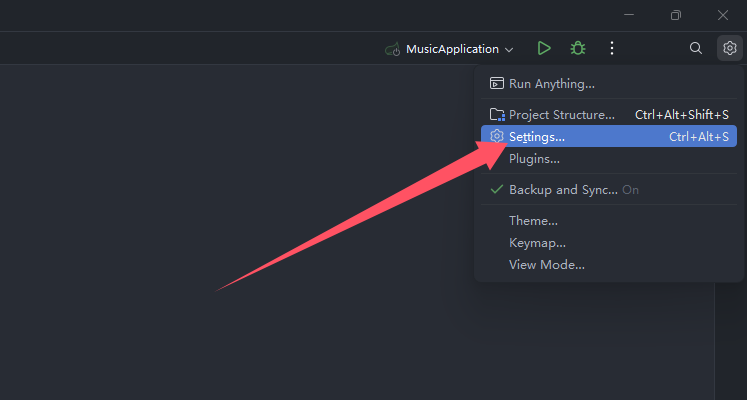The width and height of the screenshot is (747, 400).
Task: Click the Run Anything terminal icon
Action: (x=496, y=83)
